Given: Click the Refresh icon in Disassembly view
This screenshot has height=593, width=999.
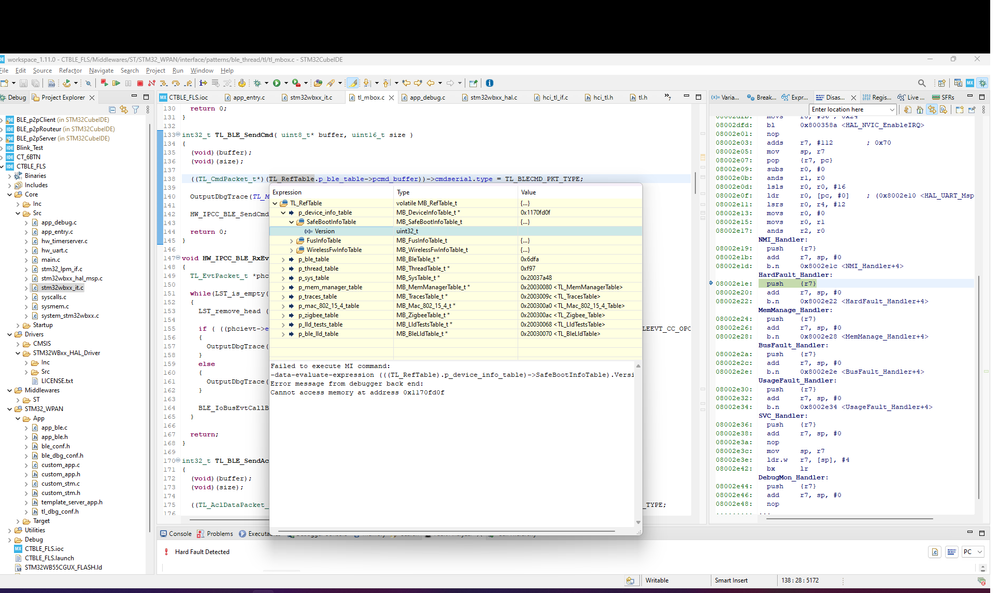Looking at the screenshot, I should 908,110.
